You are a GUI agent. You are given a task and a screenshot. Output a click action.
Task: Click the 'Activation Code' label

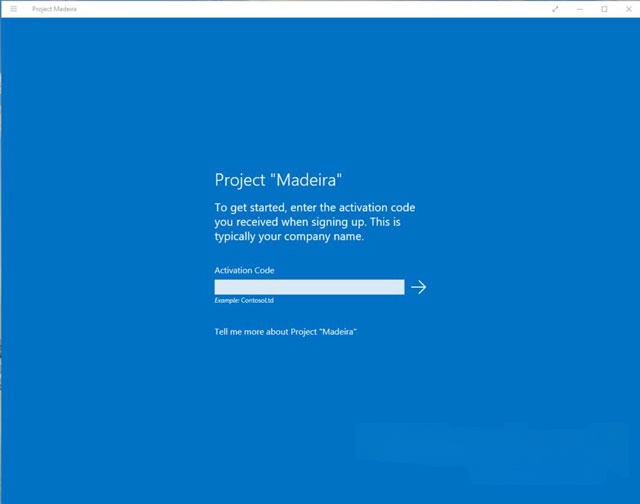pos(244,270)
